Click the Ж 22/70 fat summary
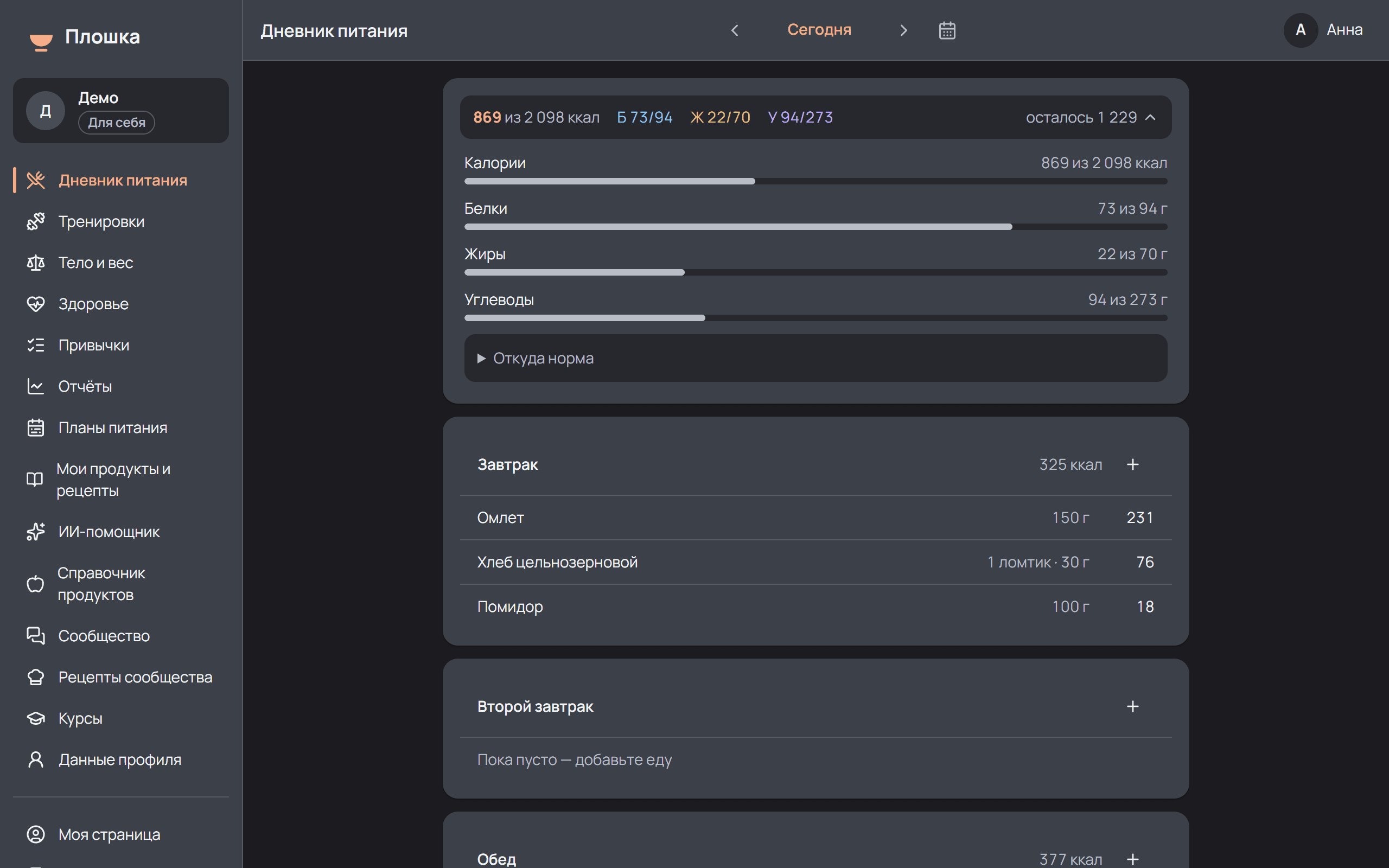This screenshot has width=1389, height=868. pyautogui.click(x=721, y=117)
